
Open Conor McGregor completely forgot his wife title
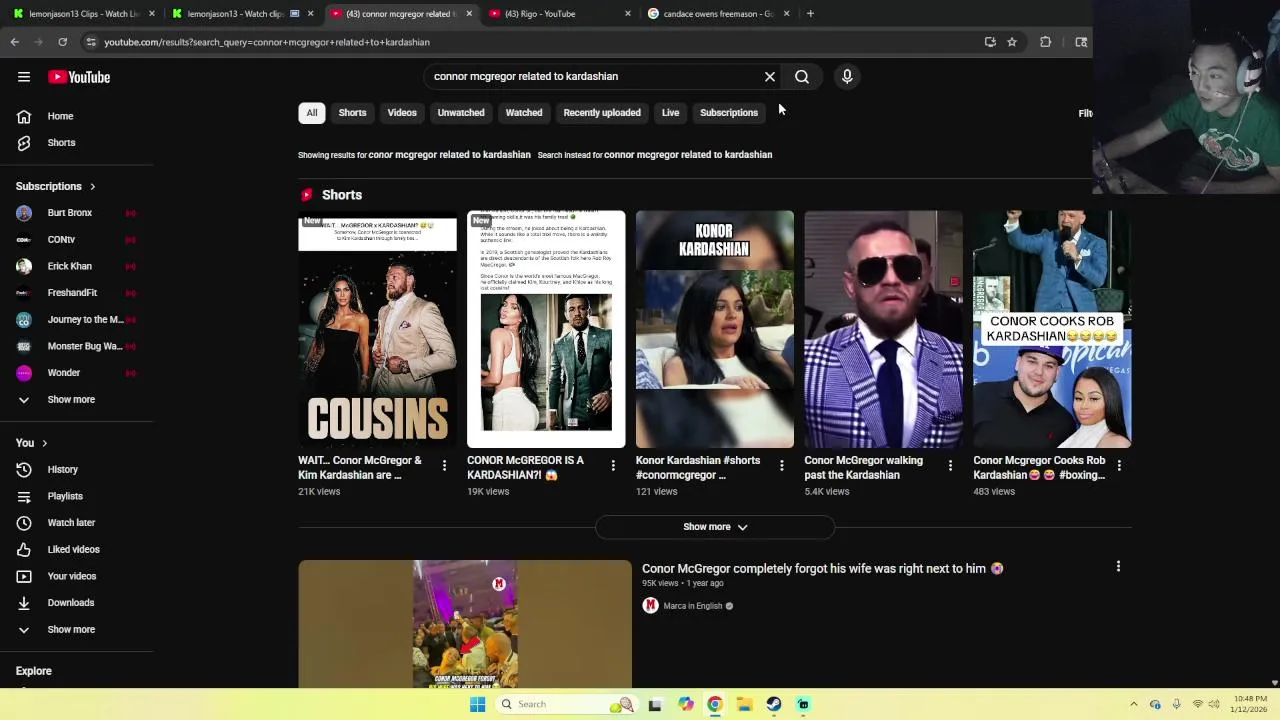822,568
